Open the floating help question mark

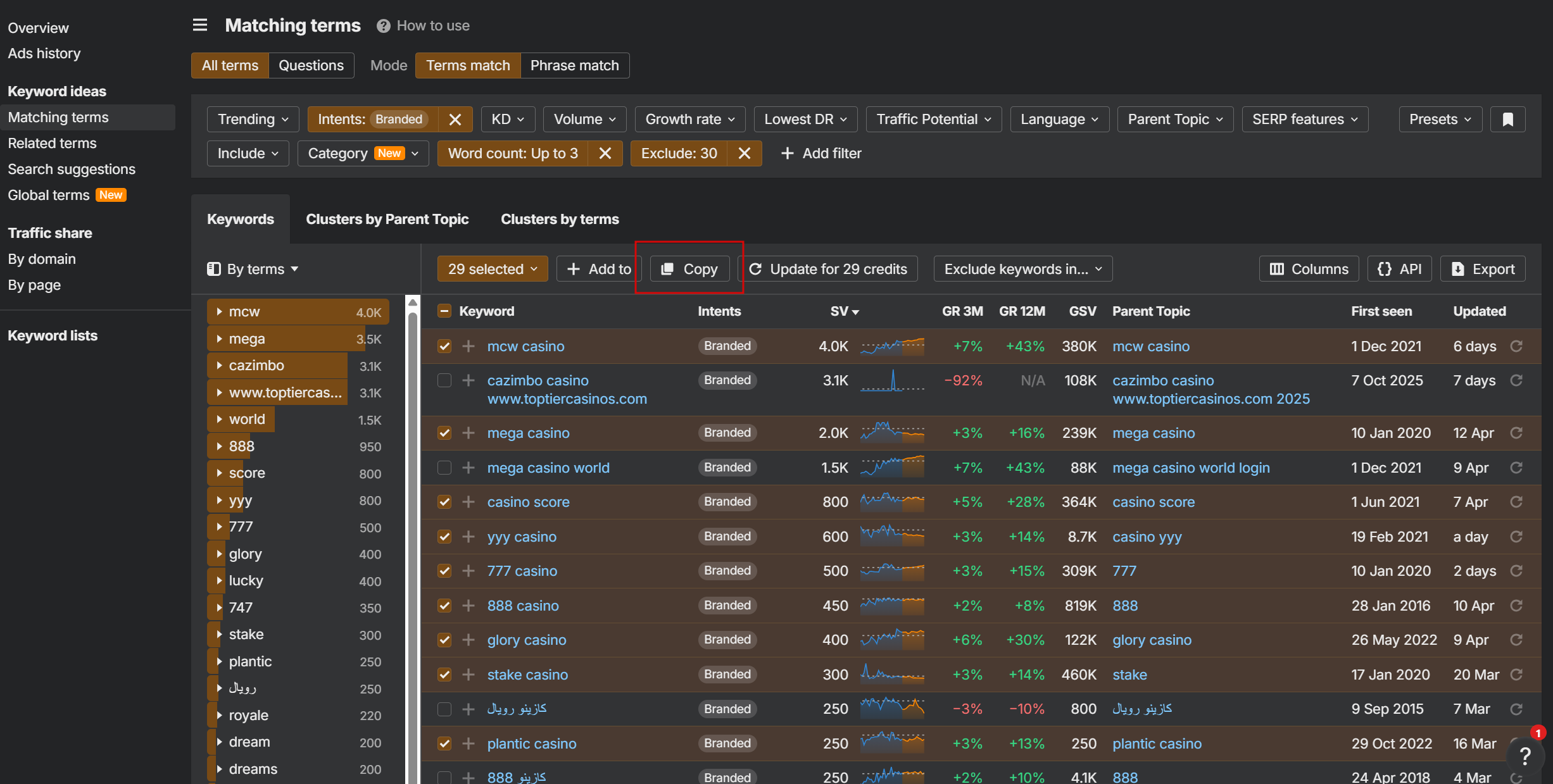click(x=1525, y=756)
